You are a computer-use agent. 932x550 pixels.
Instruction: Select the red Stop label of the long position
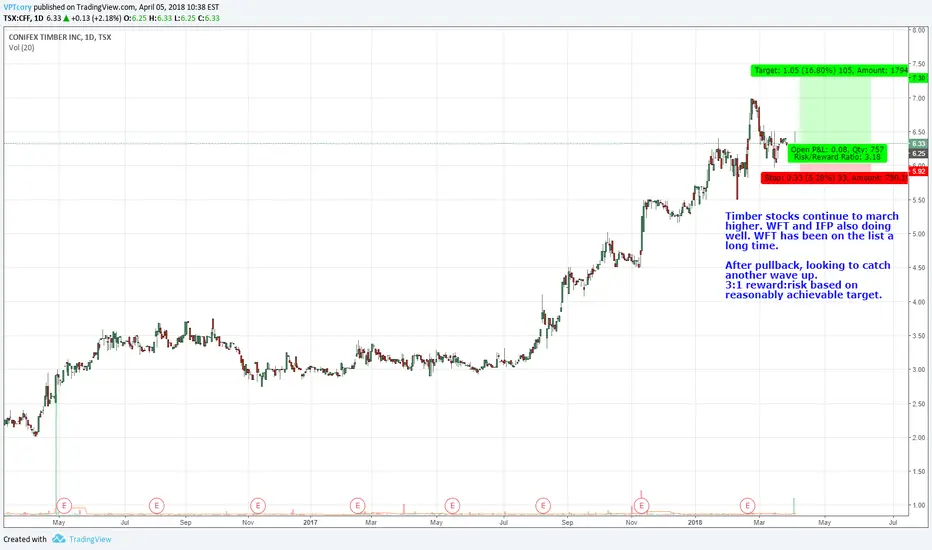click(835, 178)
